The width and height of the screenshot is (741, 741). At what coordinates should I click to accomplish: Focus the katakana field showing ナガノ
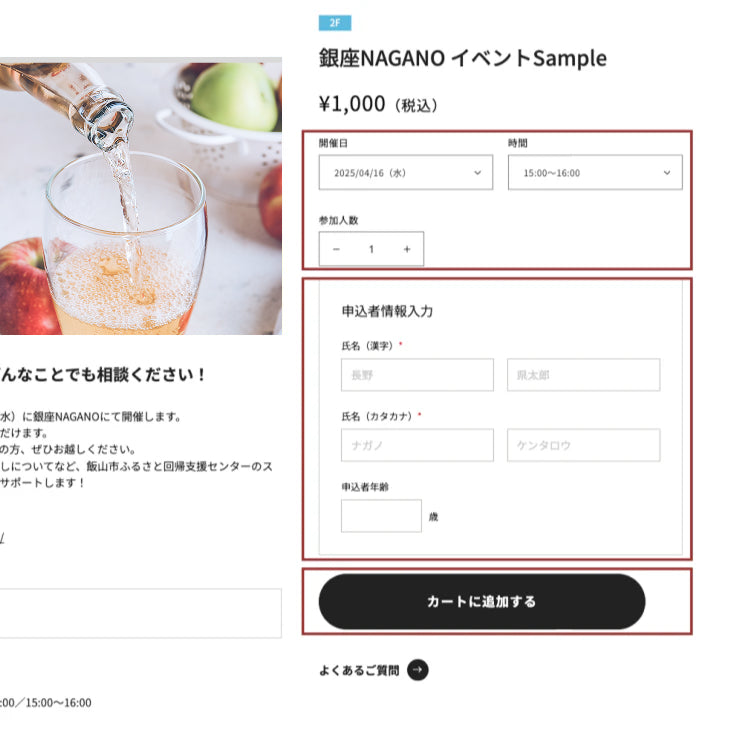coord(417,445)
